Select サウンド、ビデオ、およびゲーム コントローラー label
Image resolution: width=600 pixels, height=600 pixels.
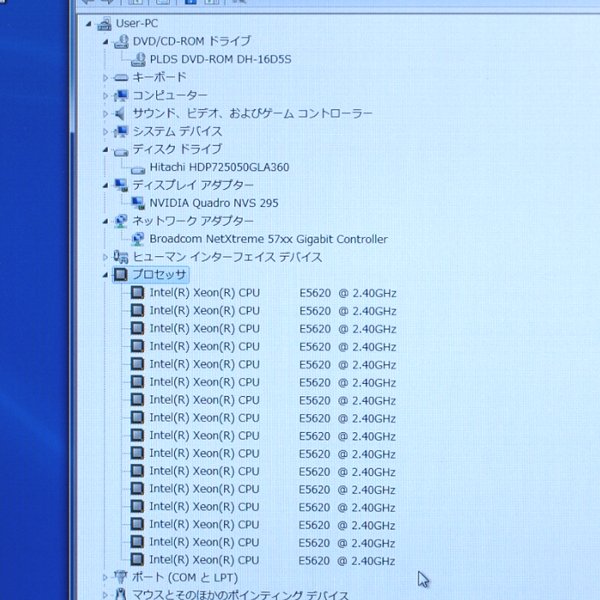(x=253, y=113)
